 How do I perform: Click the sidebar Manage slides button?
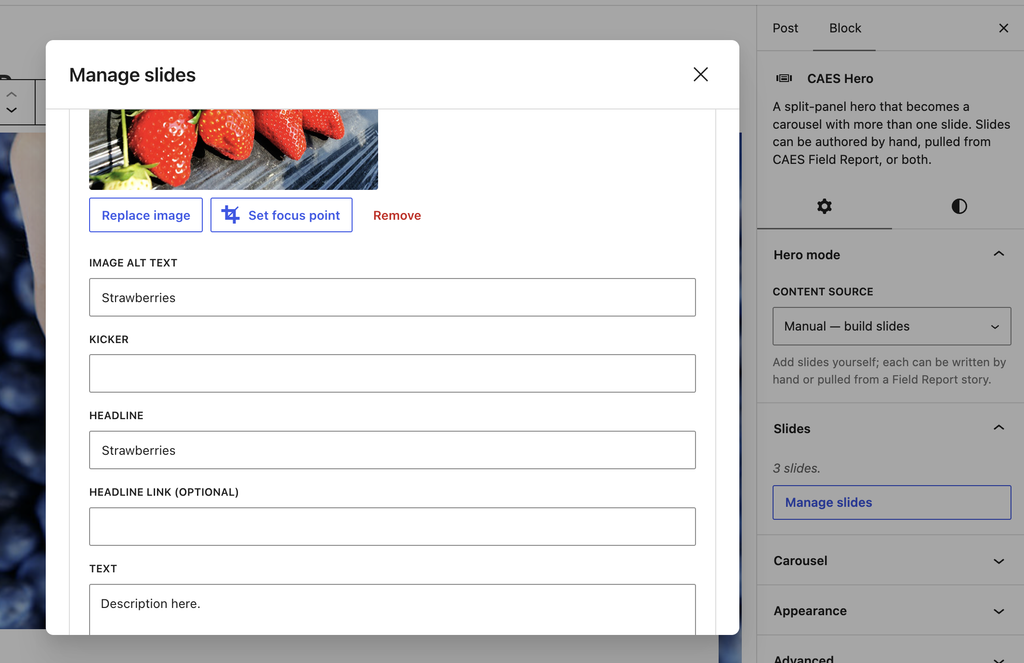[x=891, y=502]
